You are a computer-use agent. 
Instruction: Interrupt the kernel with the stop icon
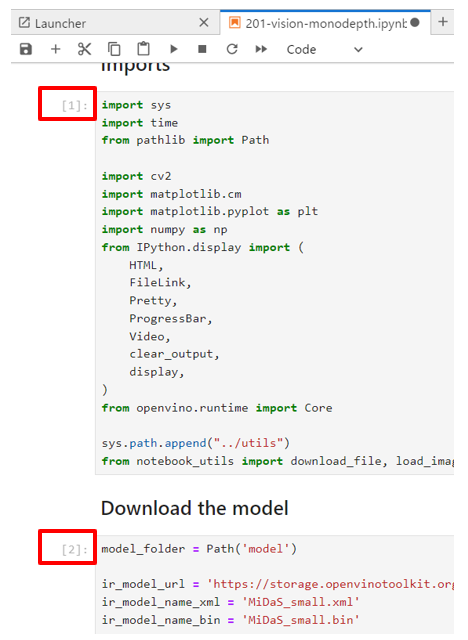coord(202,49)
